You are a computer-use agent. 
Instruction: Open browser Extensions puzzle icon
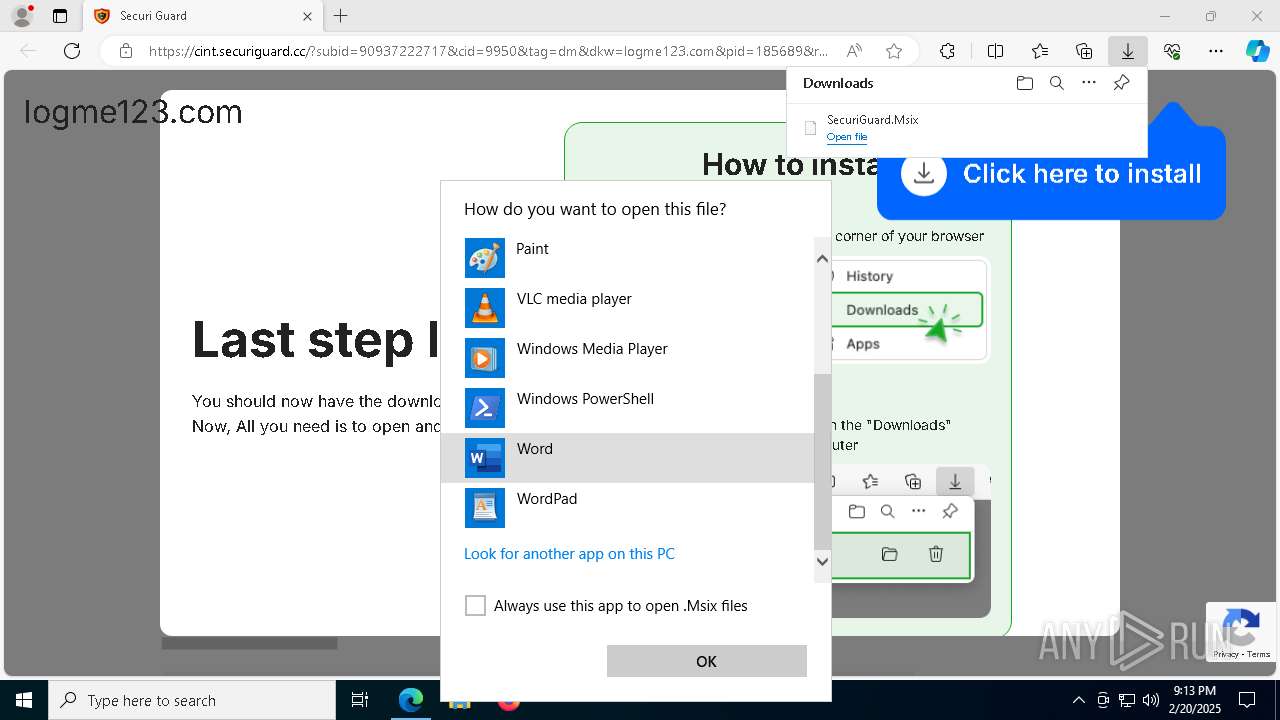tap(947, 51)
